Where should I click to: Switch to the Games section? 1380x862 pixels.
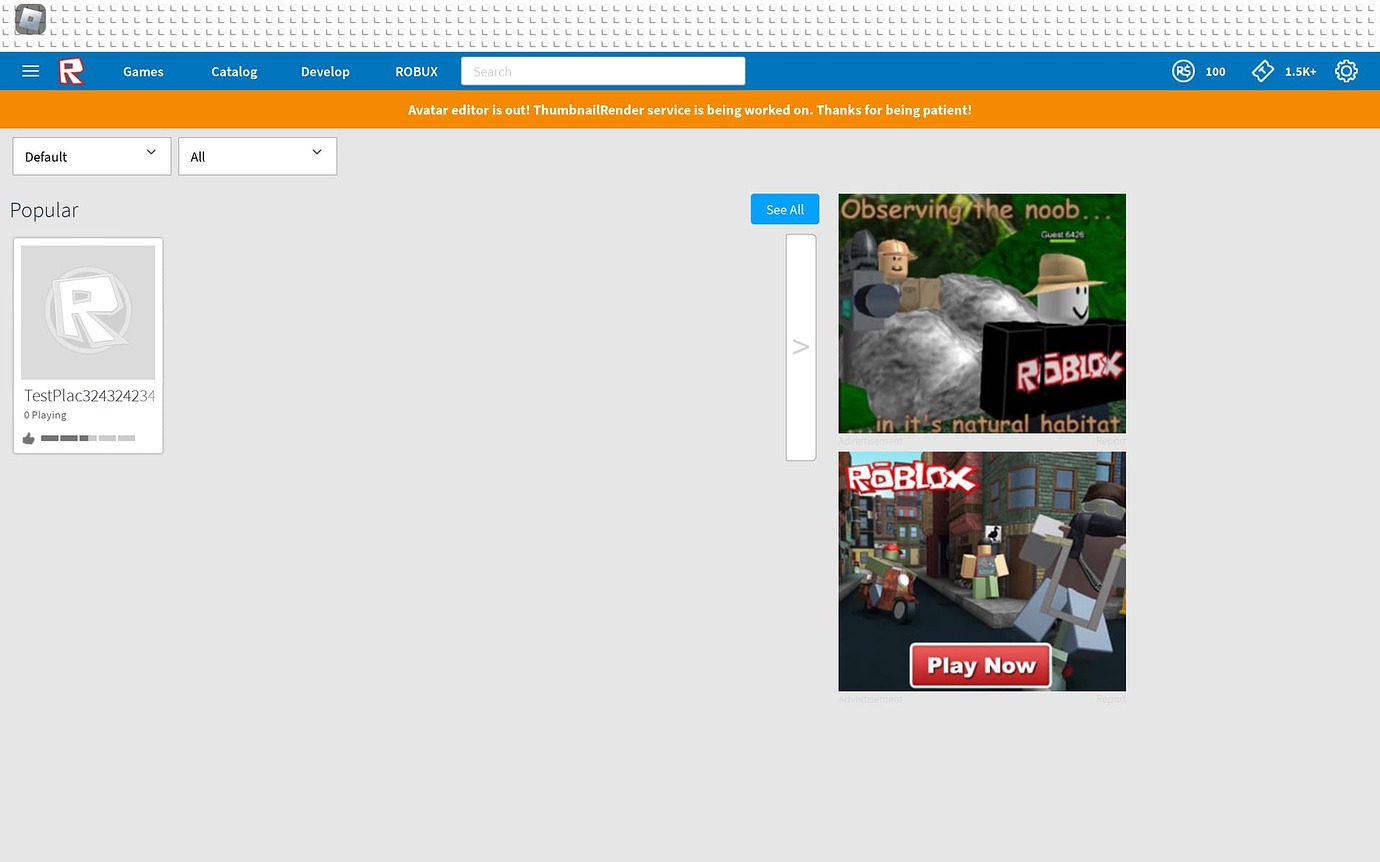coord(142,71)
